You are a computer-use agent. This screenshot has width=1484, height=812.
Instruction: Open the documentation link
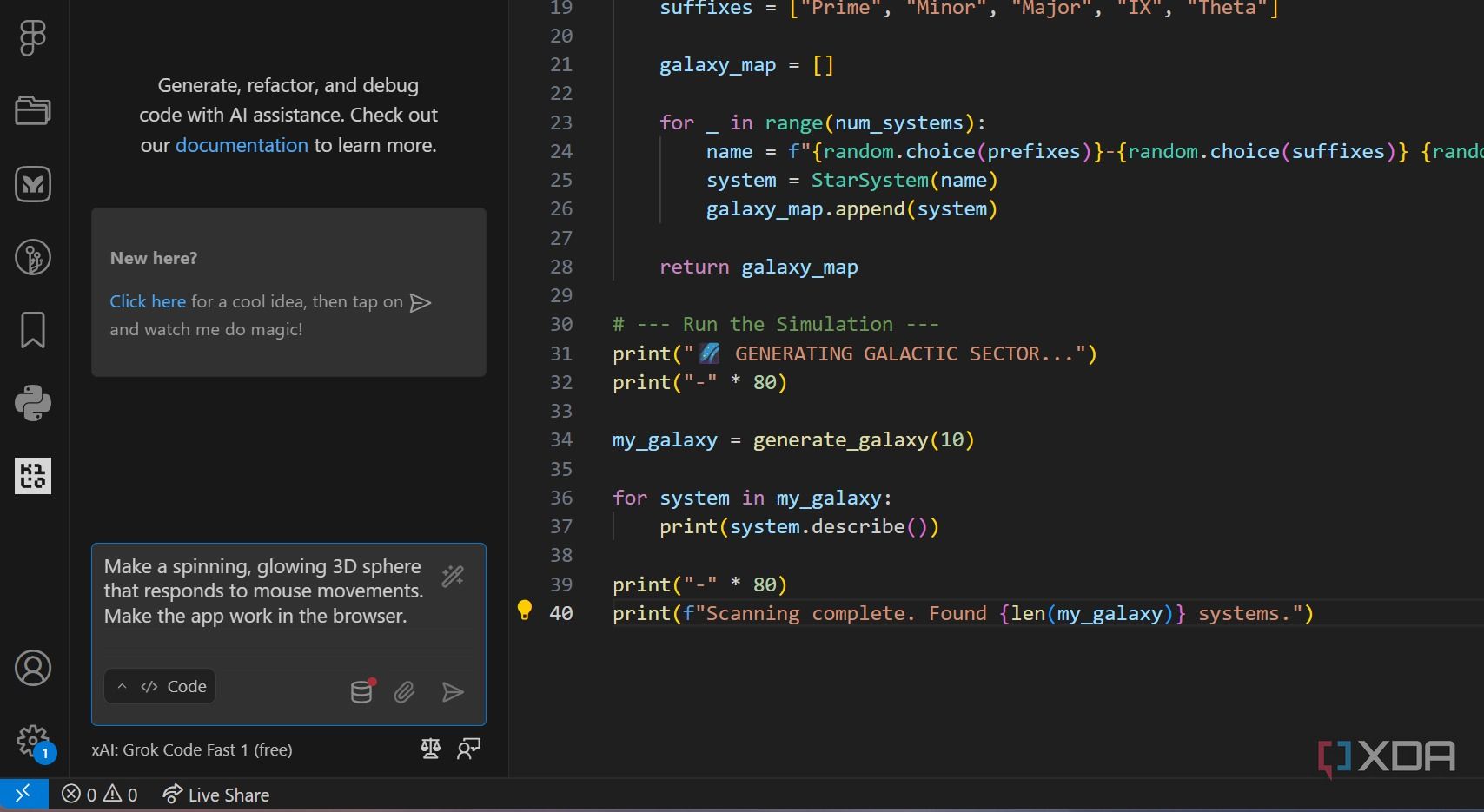pyautogui.click(x=242, y=145)
